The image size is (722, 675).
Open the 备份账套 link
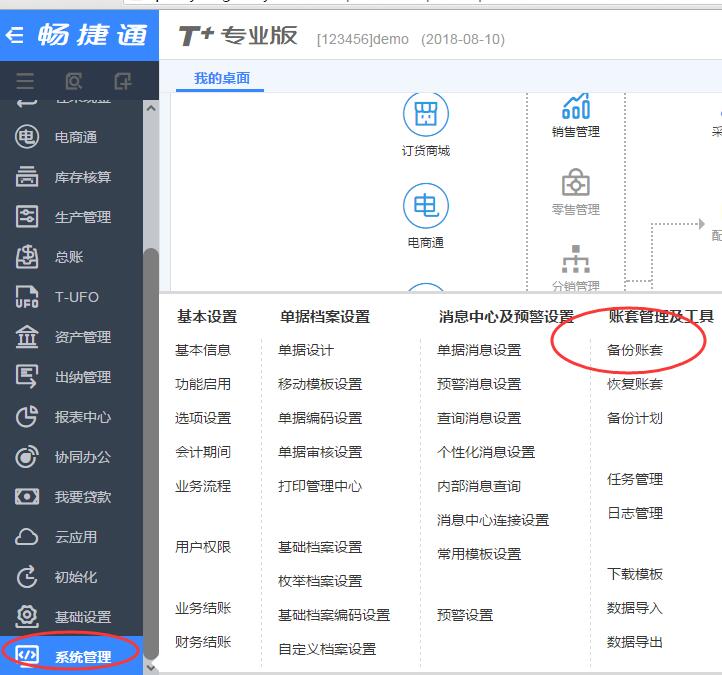634,350
